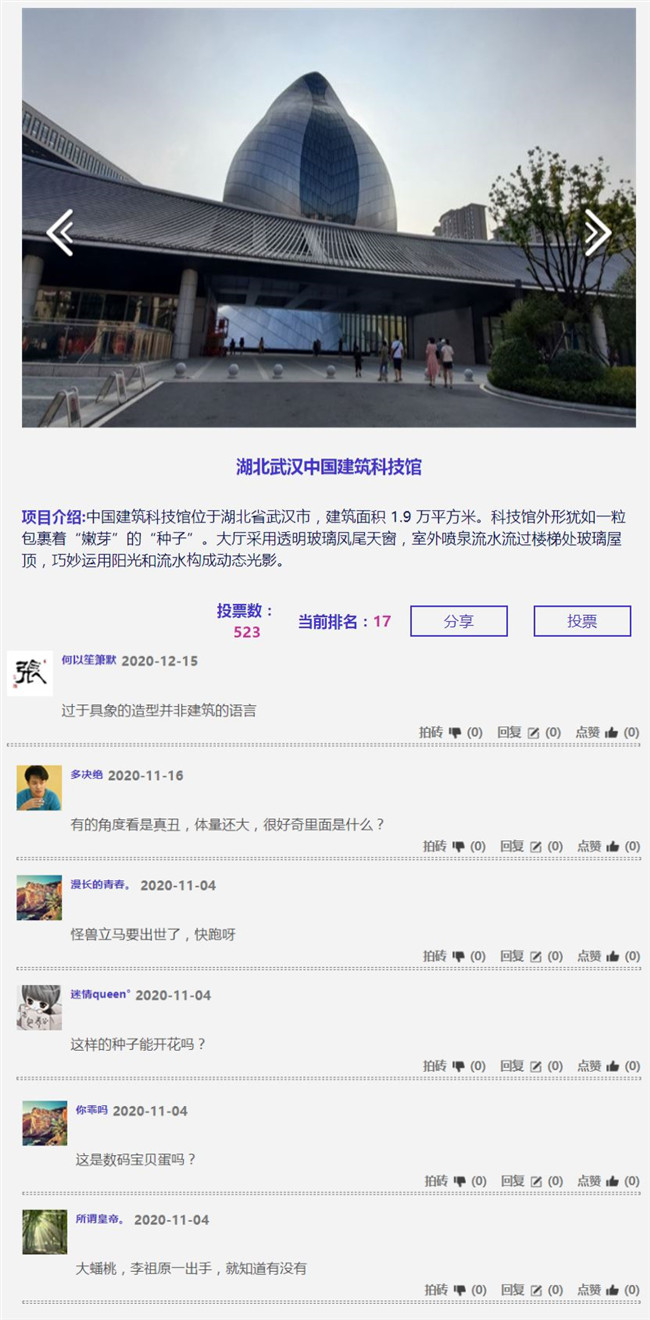Image resolution: width=650 pixels, height=1320 pixels.
Task: Click the 投票 vote button
Action: coord(582,621)
